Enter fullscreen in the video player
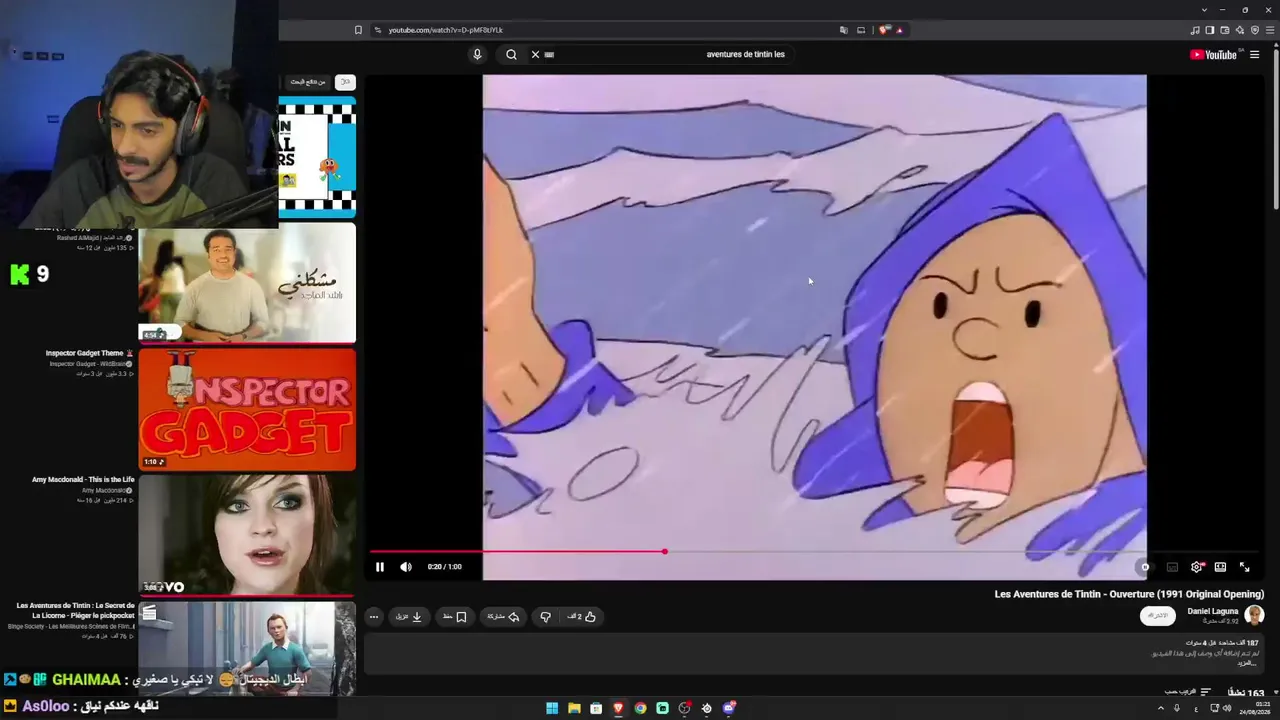1280x720 pixels. (x=1245, y=567)
